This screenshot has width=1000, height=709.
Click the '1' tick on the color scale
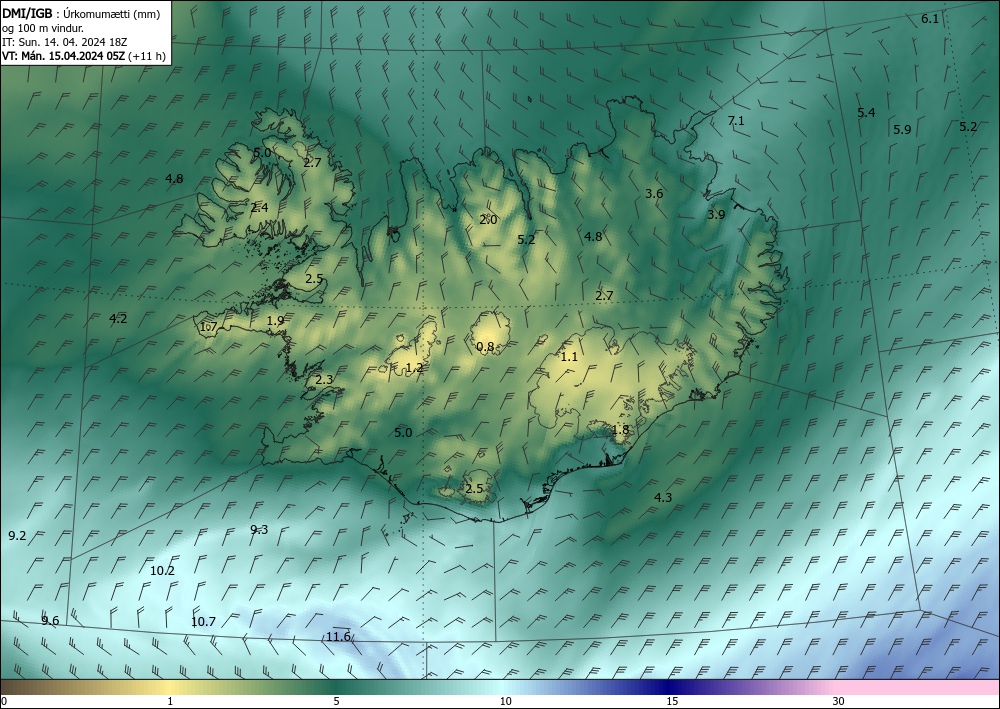(170, 701)
